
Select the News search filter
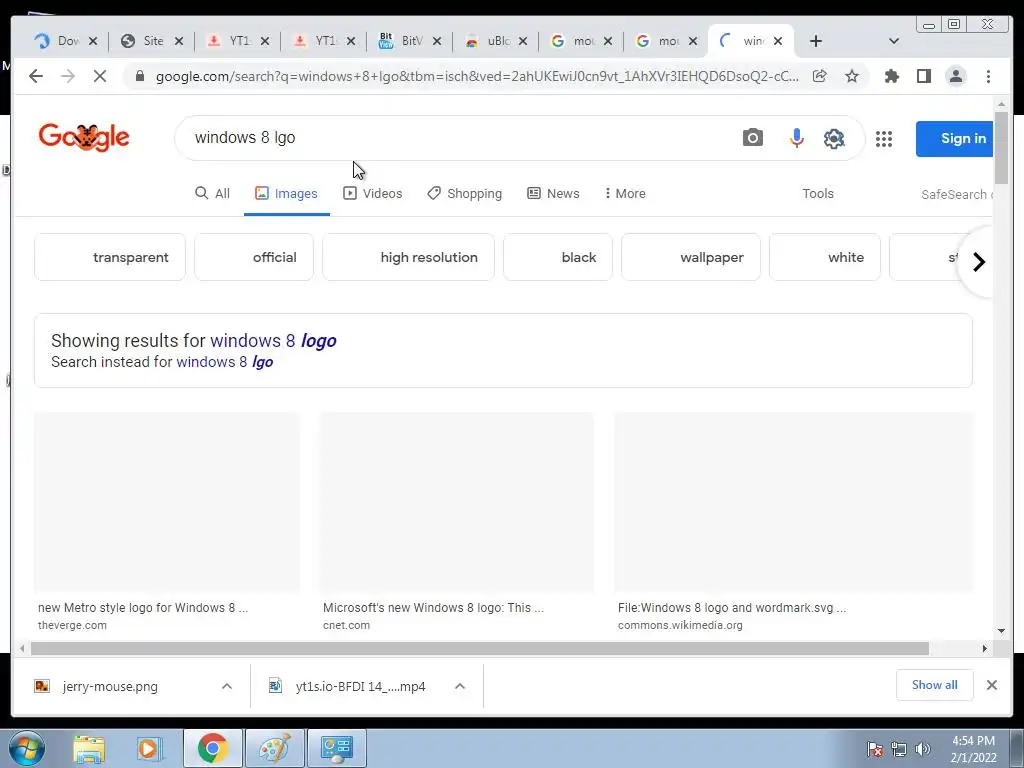pos(553,193)
